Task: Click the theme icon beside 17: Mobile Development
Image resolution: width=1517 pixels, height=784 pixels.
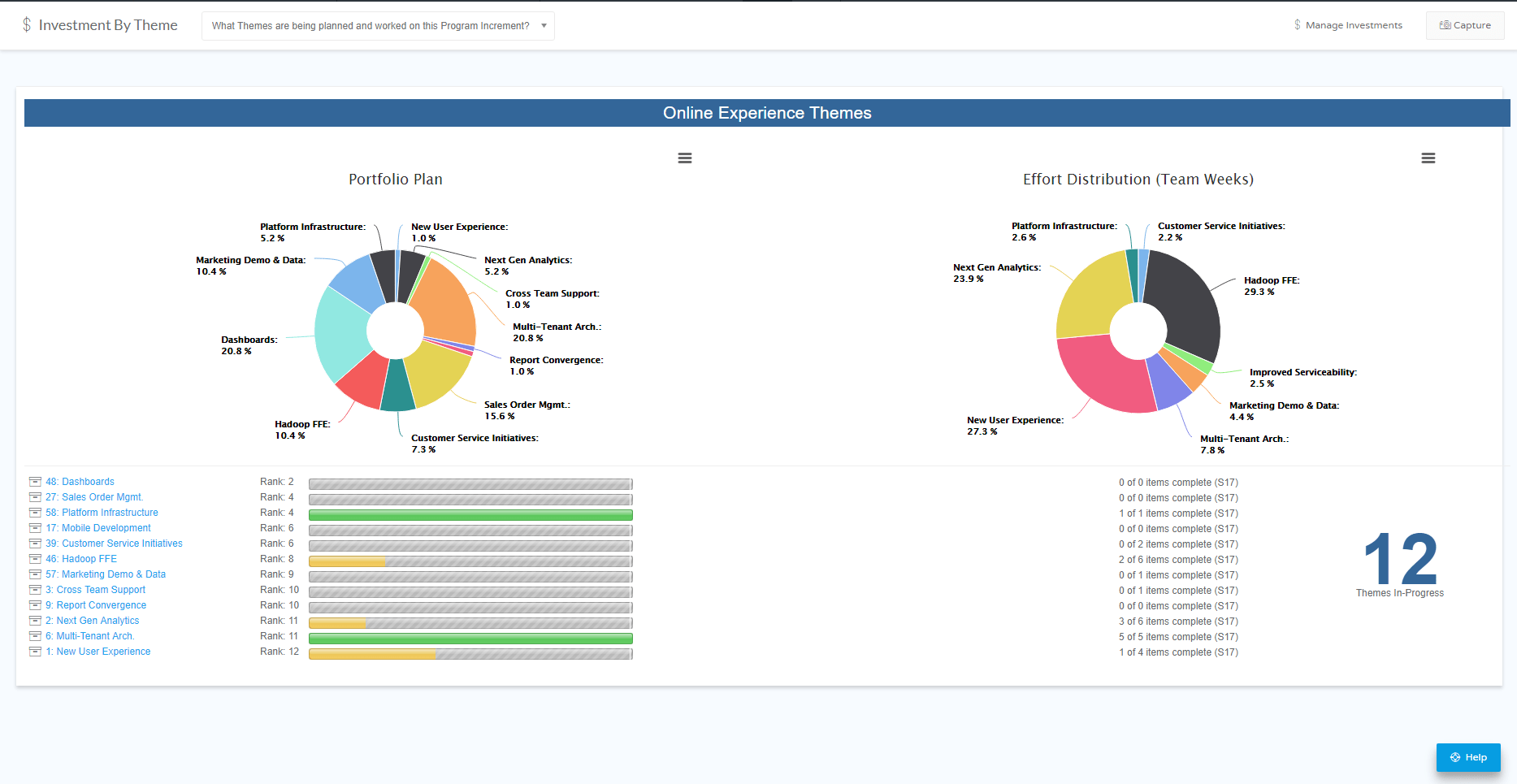Action: pyautogui.click(x=35, y=528)
